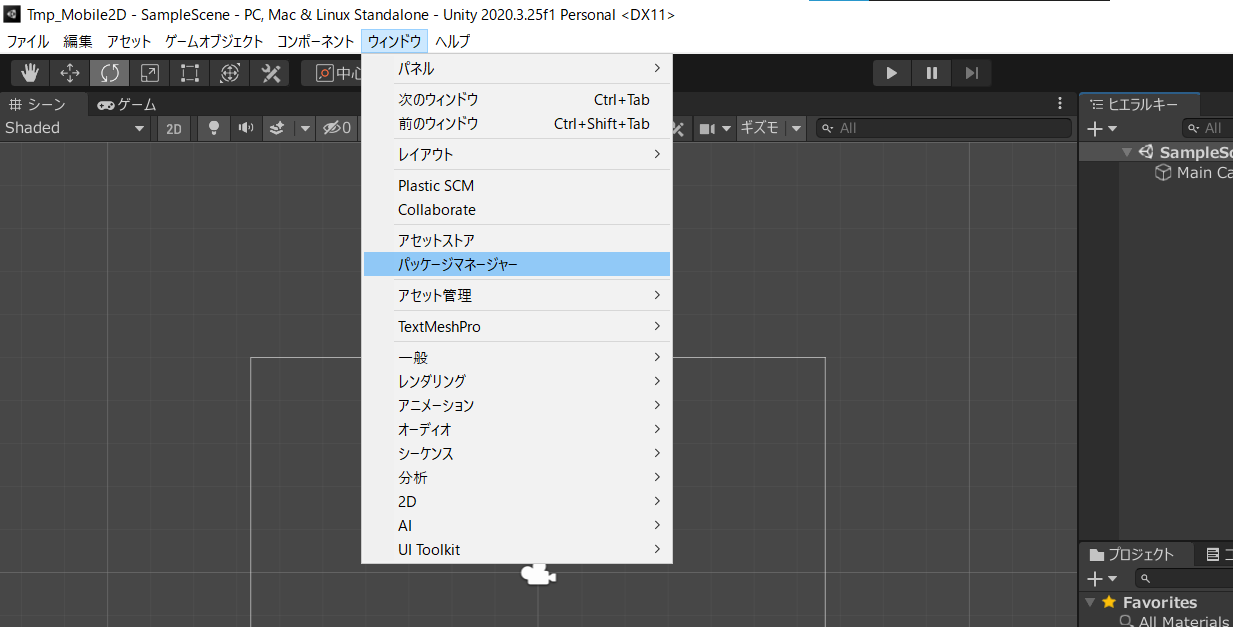The width and height of the screenshot is (1233, 627).
Task: Open Collaborate from the menu
Action: tap(517, 209)
